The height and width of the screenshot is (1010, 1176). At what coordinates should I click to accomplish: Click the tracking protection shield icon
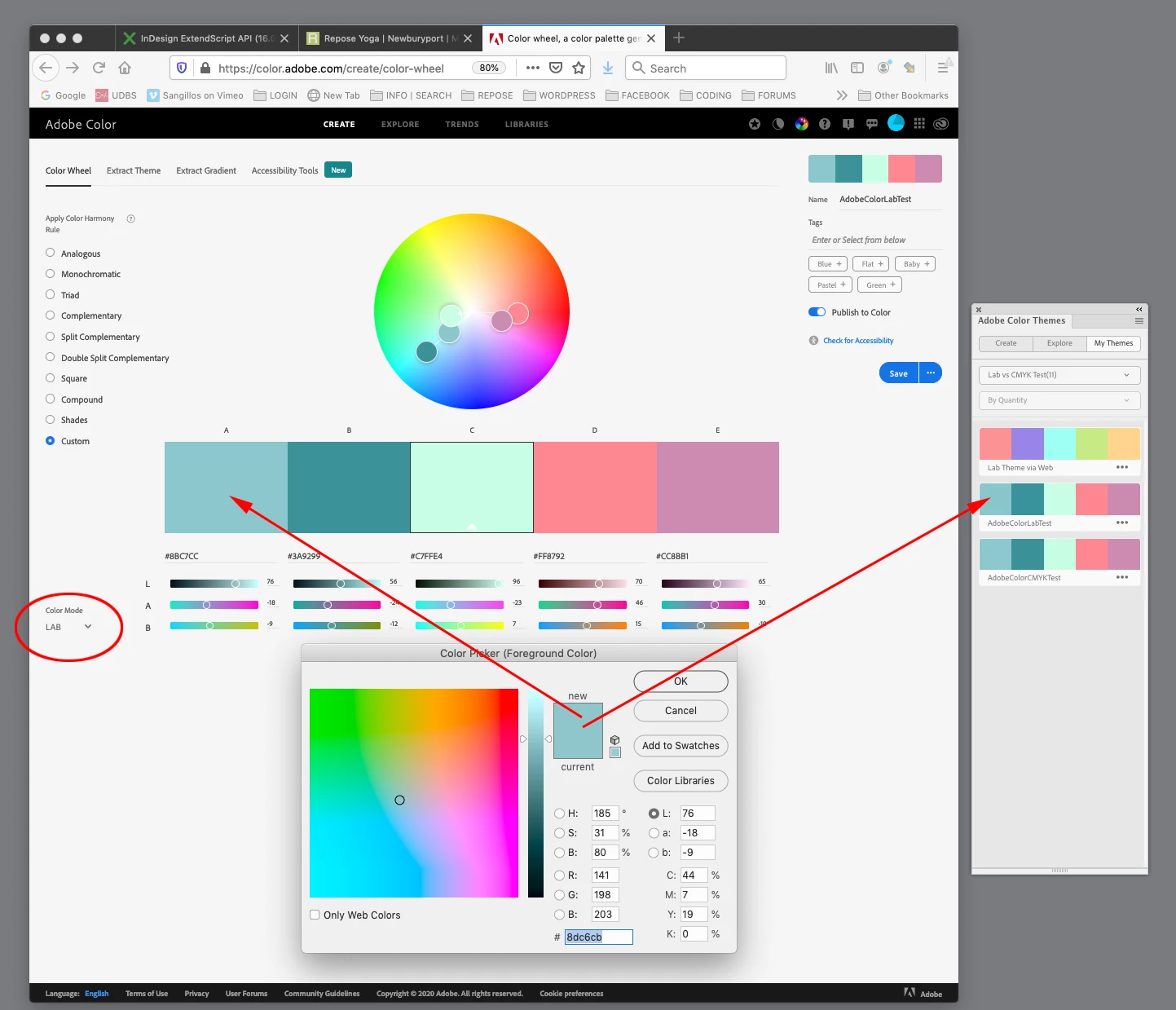point(182,68)
